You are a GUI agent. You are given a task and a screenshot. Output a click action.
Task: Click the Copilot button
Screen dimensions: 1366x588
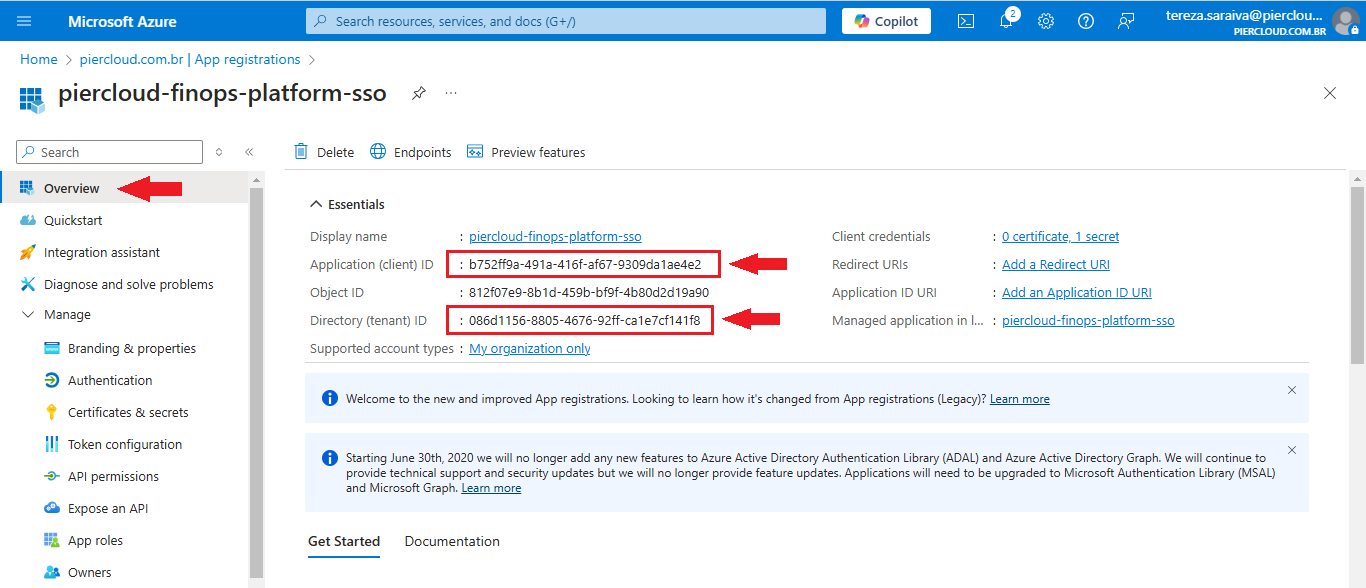click(x=886, y=21)
